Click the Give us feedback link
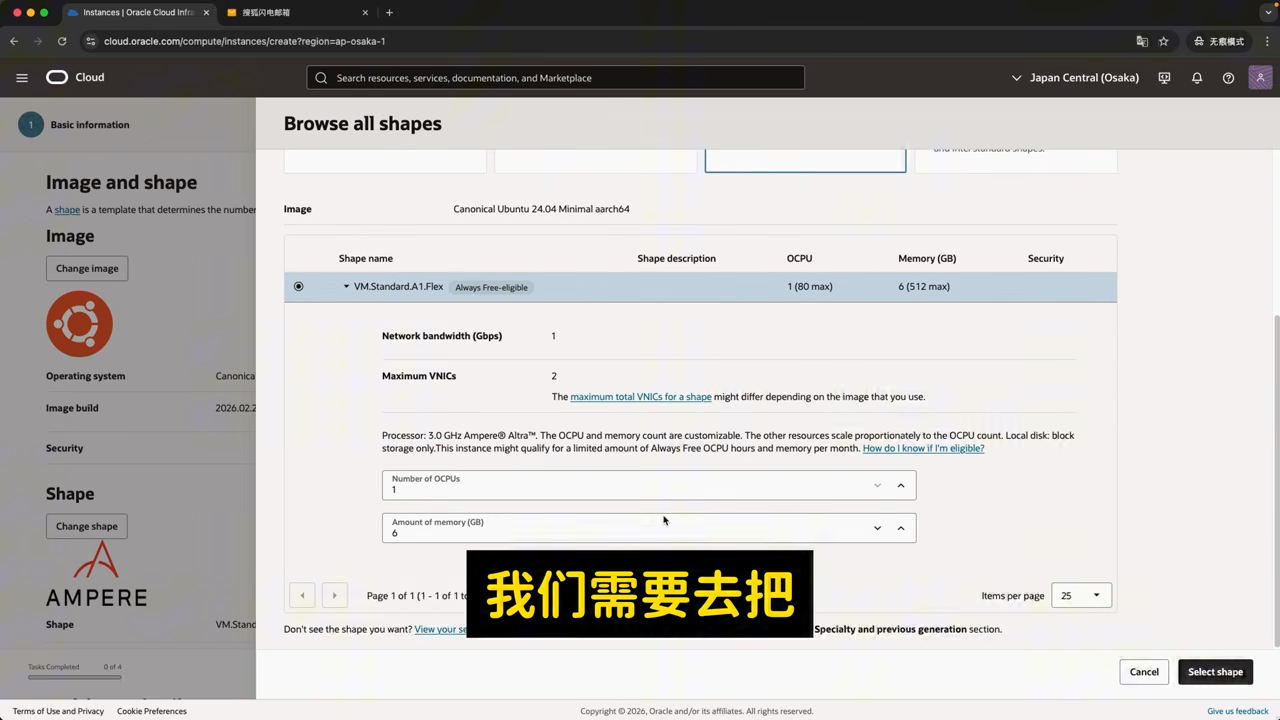The width and height of the screenshot is (1280, 720). [x=1238, y=711]
